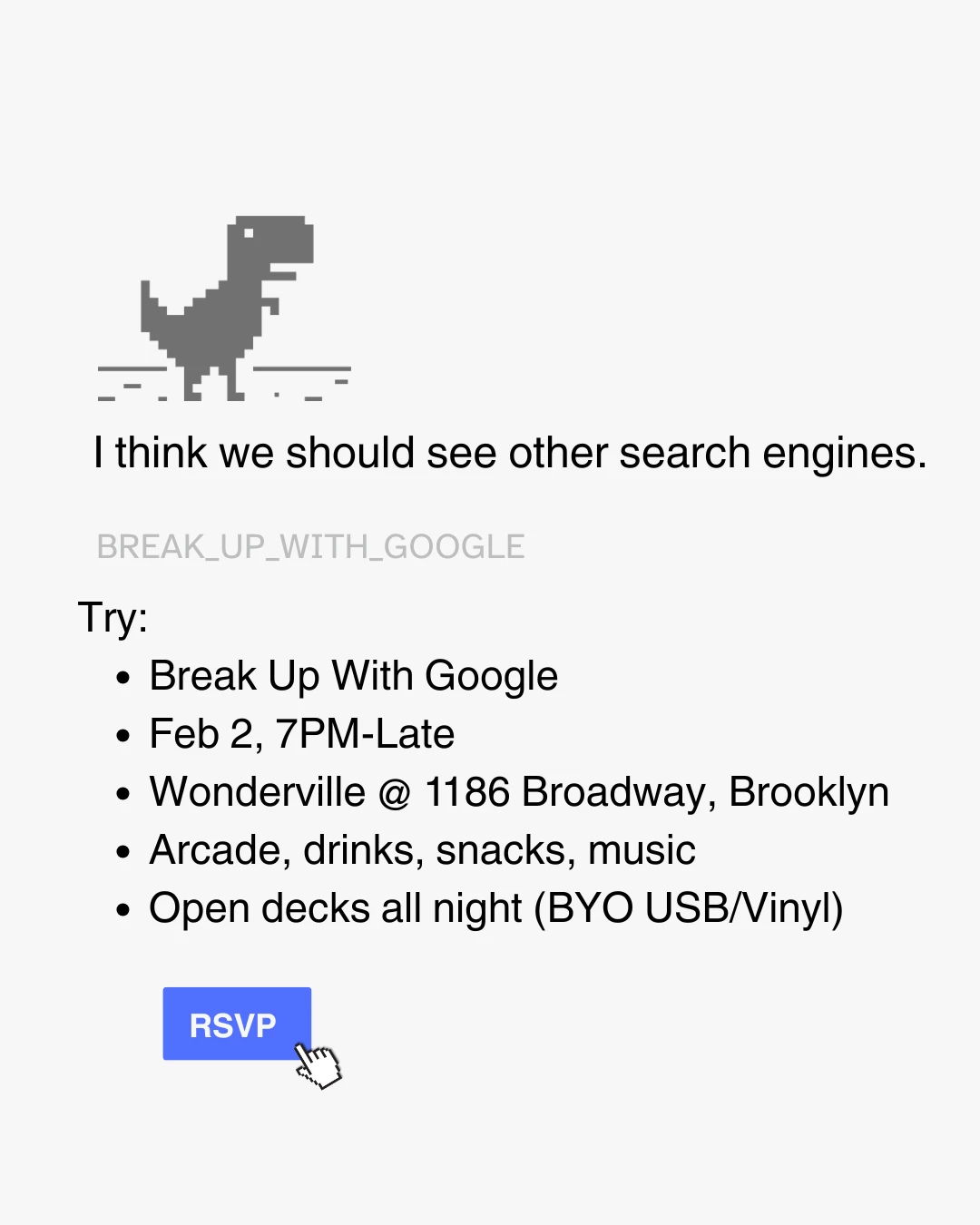This screenshot has height=1225, width=980.
Task: Click the Wonderville Broadway, Brooklyn address line
Action: point(518,792)
